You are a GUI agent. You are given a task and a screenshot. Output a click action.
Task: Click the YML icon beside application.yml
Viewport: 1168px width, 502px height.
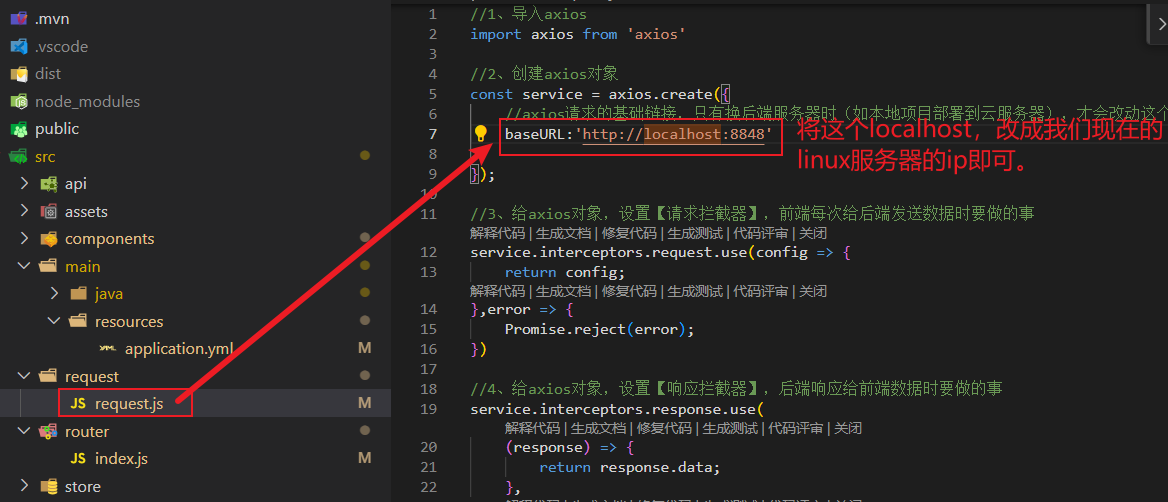coord(109,349)
